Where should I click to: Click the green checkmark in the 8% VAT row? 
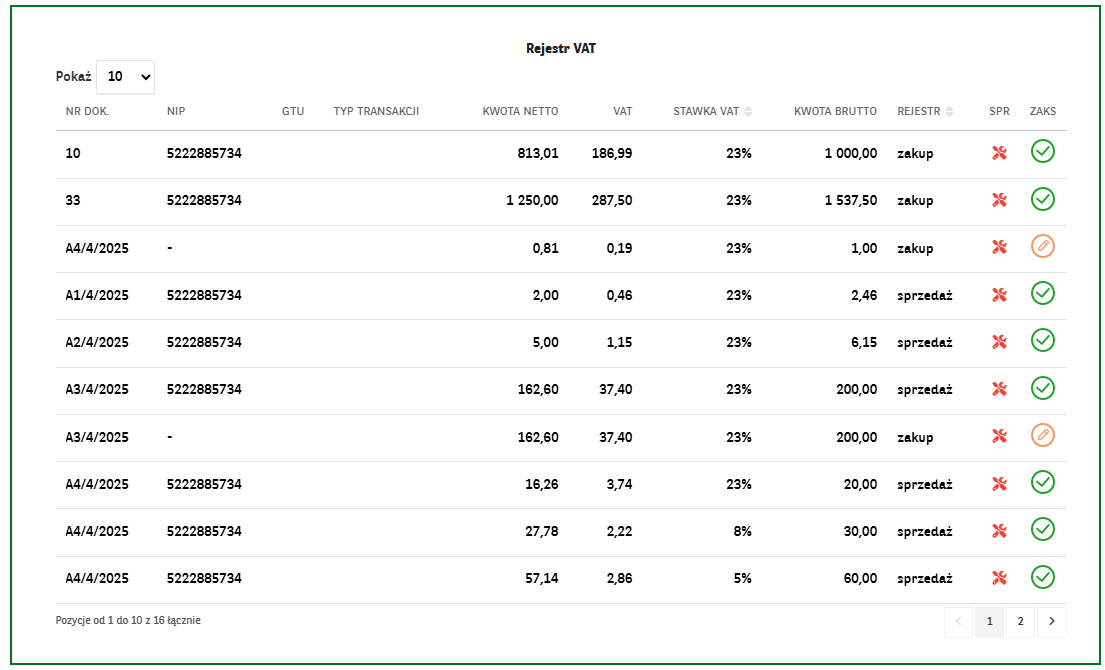[1042, 529]
